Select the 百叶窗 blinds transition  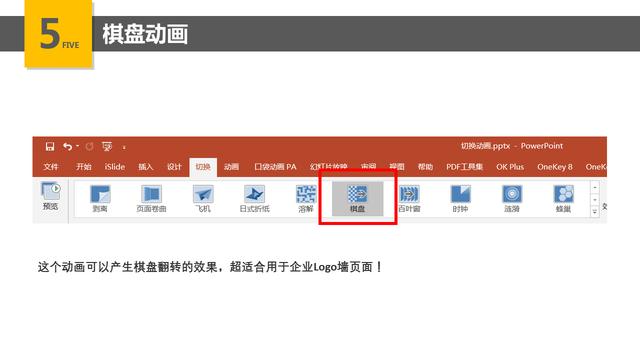(x=409, y=199)
